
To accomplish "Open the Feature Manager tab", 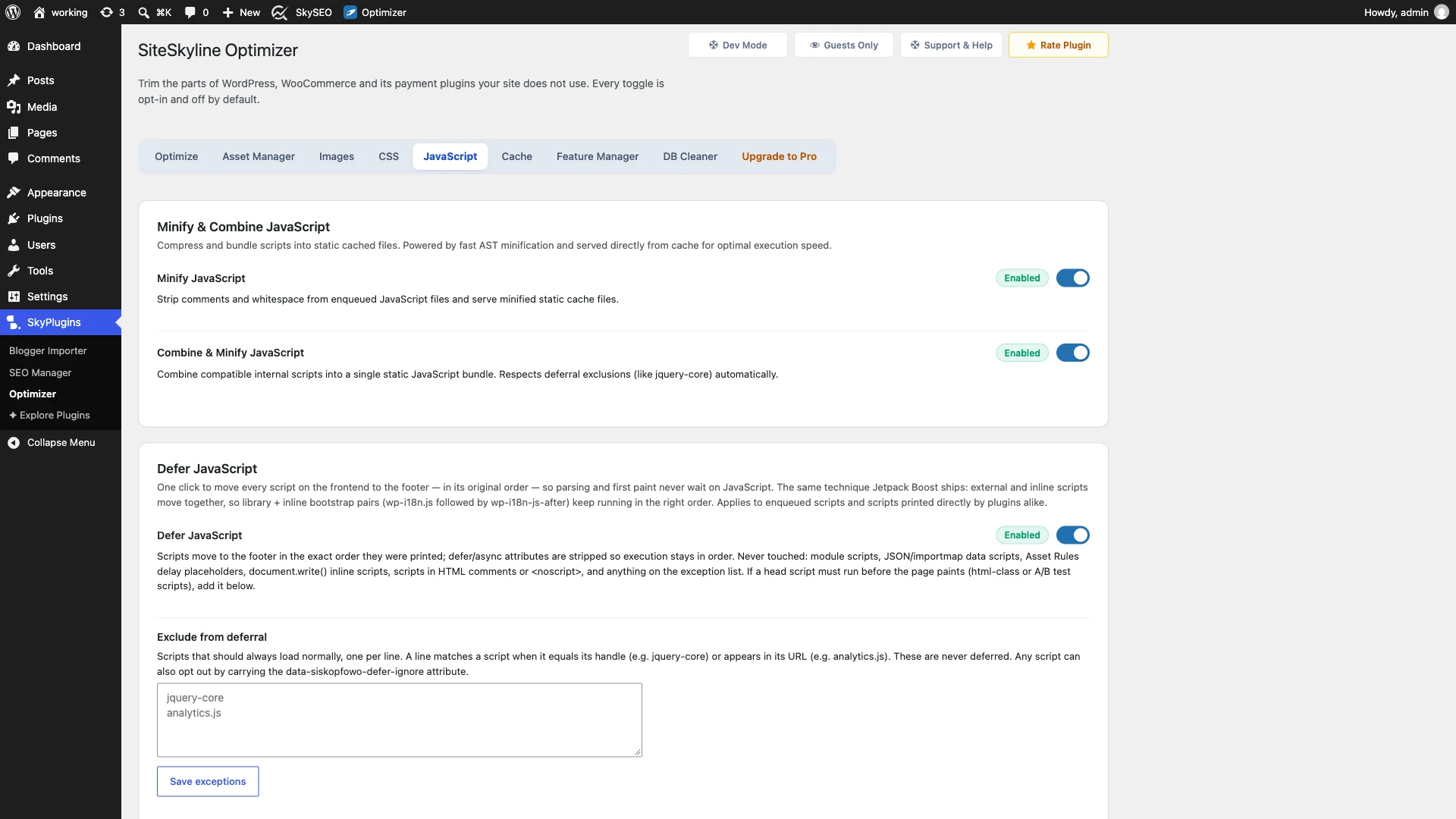I will [x=598, y=156].
